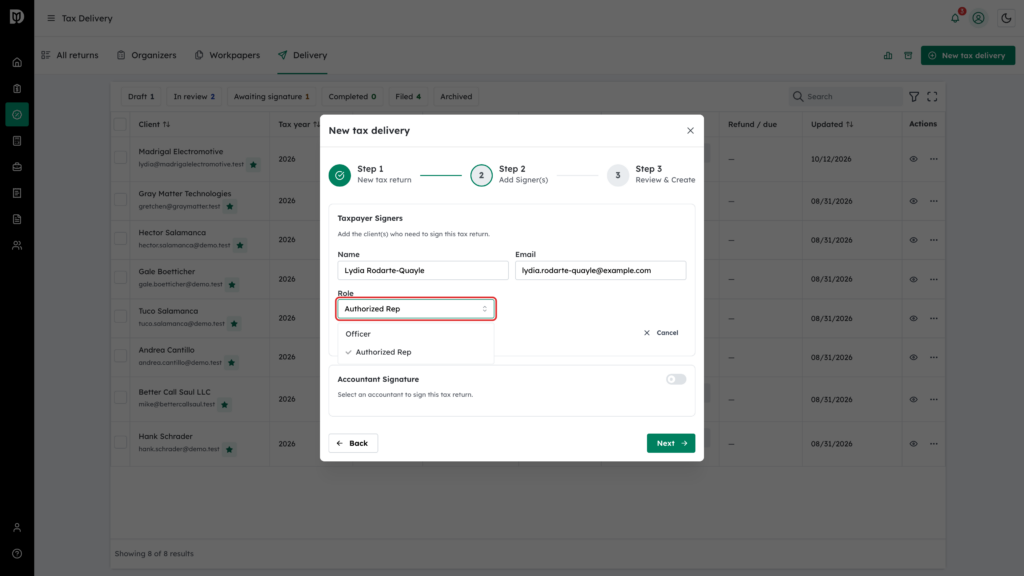1024x576 pixels.
Task: Click the New tax delivery button
Action: pos(968,56)
